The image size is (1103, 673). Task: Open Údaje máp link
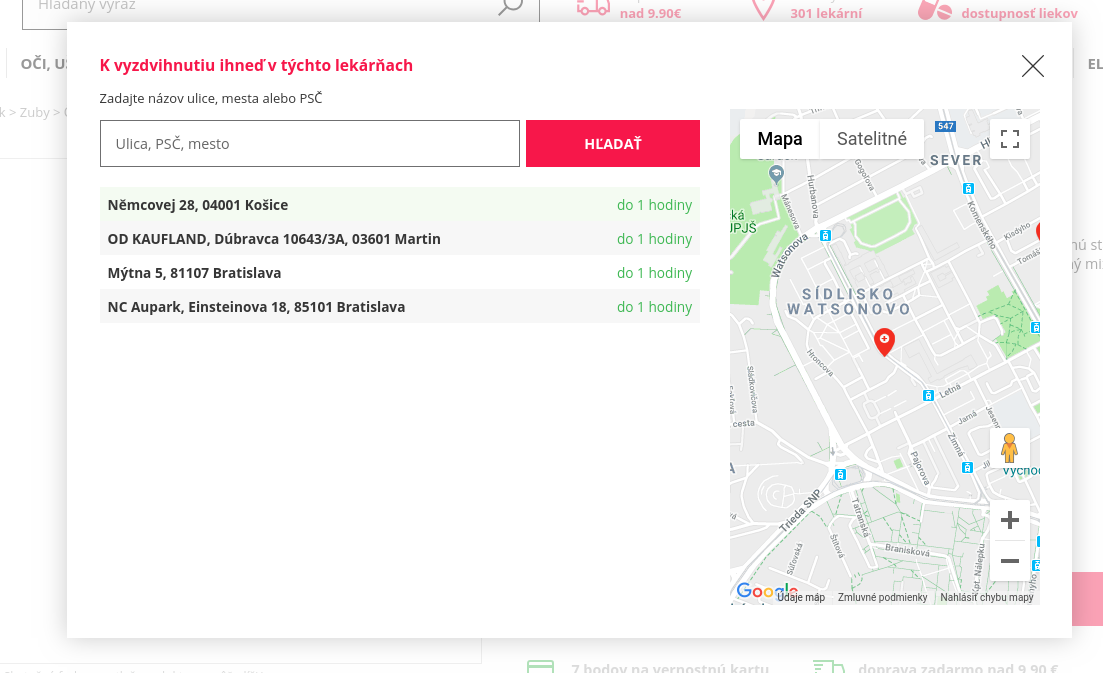[x=801, y=597]
